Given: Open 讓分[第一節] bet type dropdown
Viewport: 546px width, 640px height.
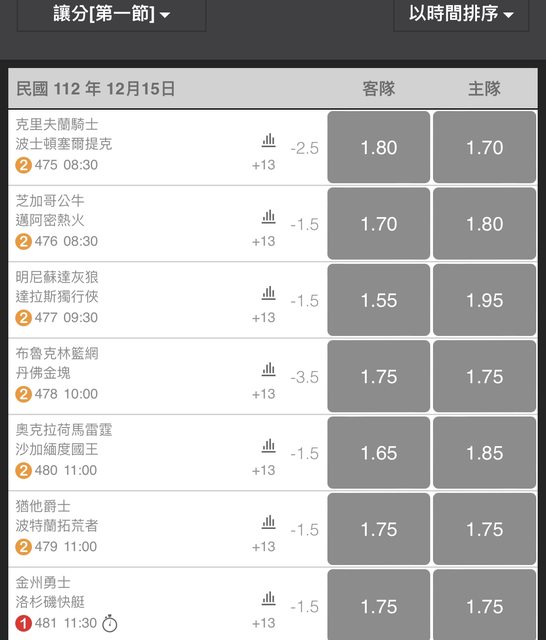Looking at the screenshot, I should click(111, 15).
